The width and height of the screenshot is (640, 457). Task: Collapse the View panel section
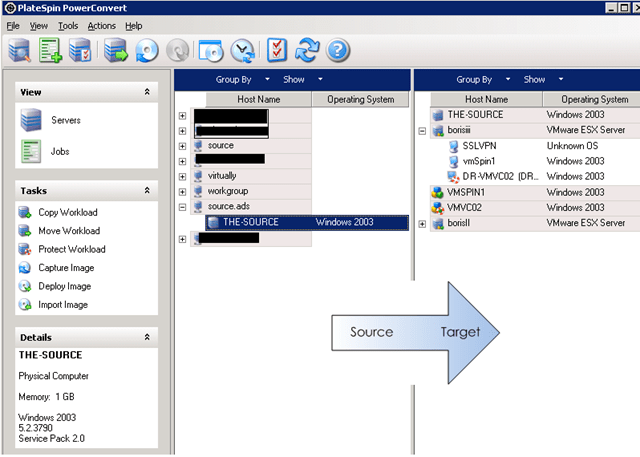(148, 92)
